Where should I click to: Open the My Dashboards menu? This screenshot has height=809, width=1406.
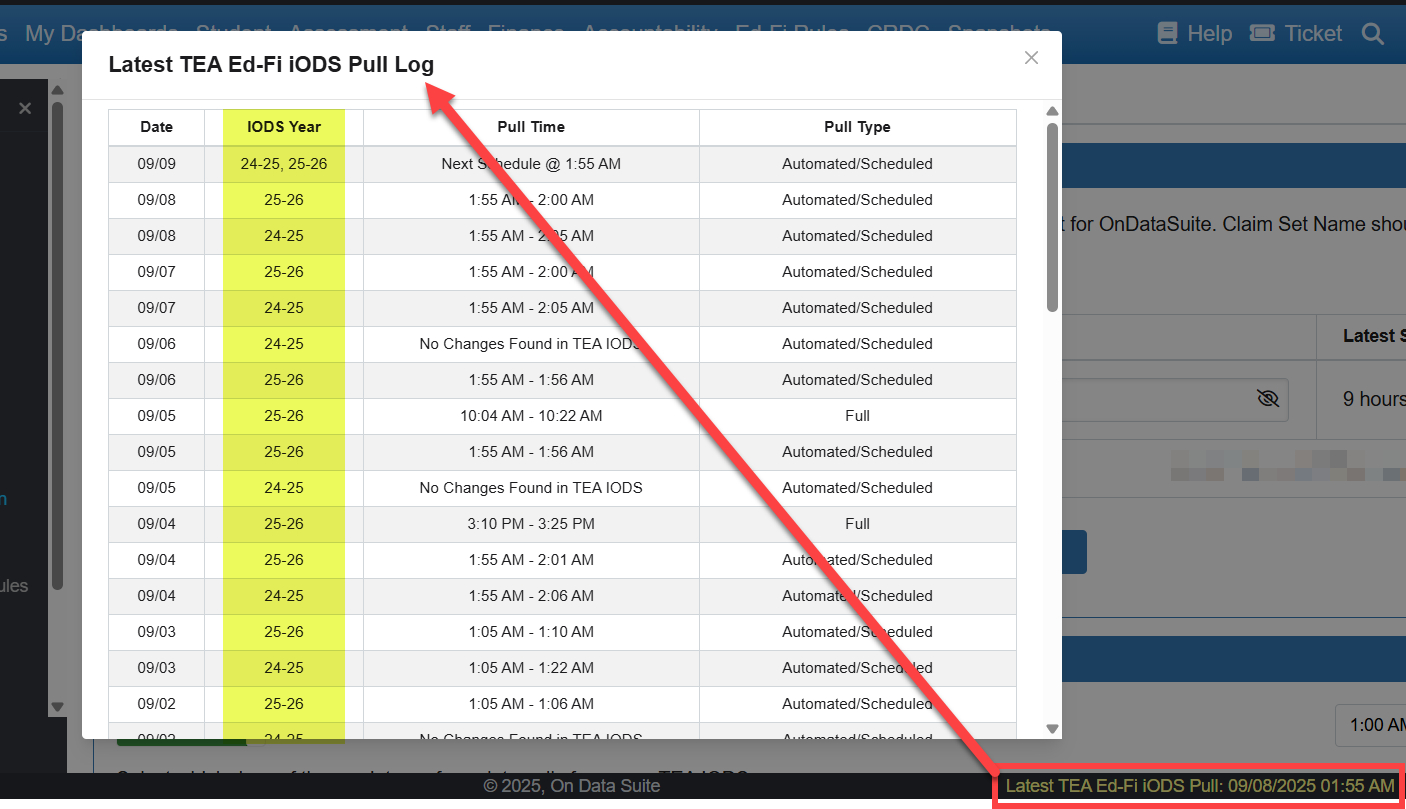tap(101, 31)
